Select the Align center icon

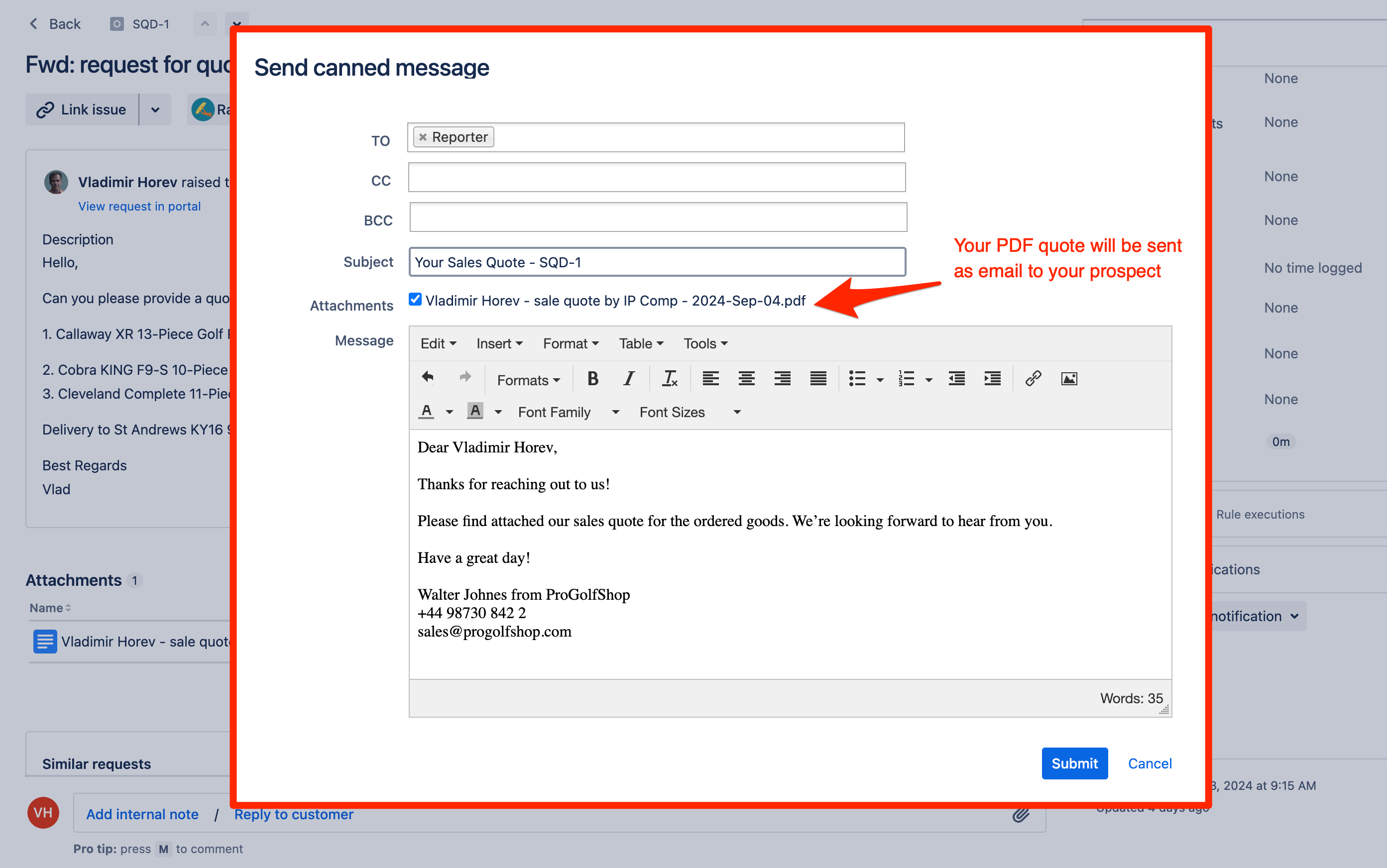pyautogui.click(x=746, y=378)
